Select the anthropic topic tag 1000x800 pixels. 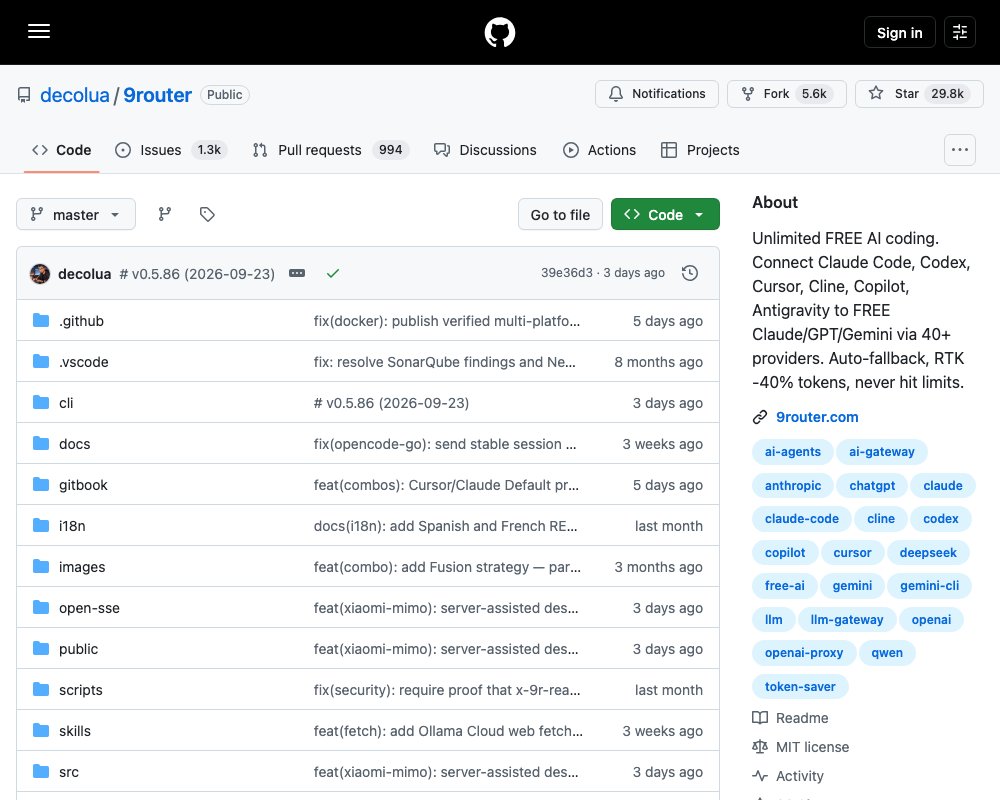[793, 485]
